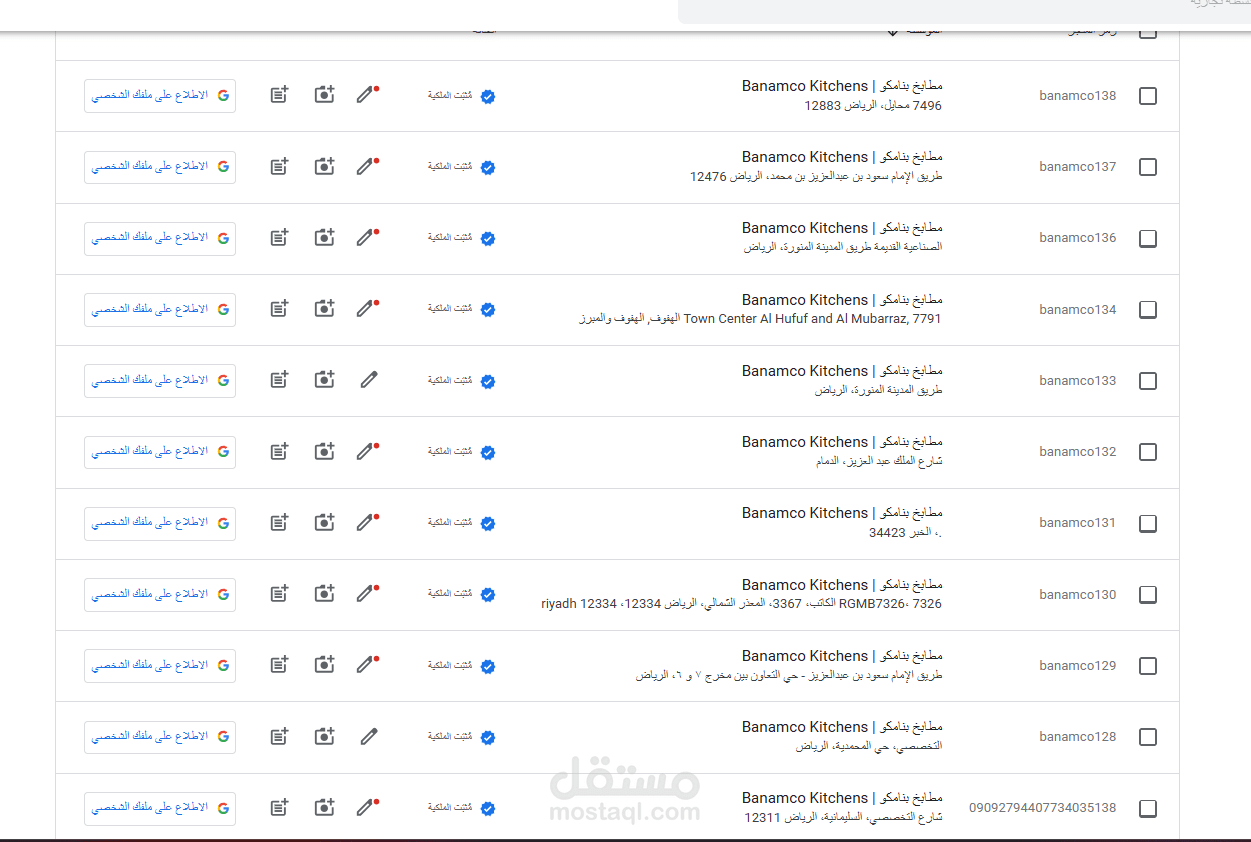Verified badge icon in banamco133 row
Screen dimensions: 1251x842
click(x=488, y=382)
